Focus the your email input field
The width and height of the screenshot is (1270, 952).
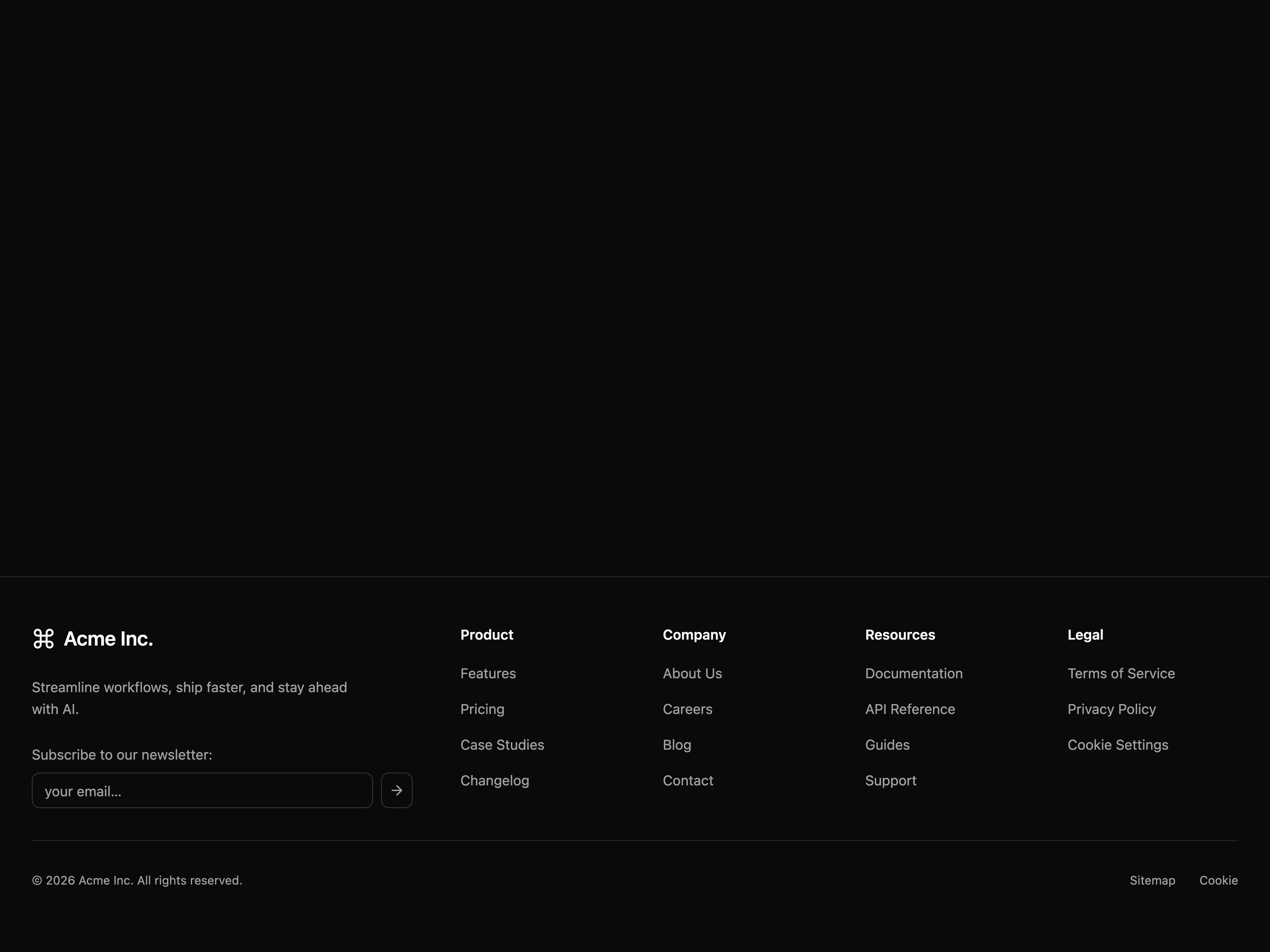pyautogui.click(x=202, y=790)
